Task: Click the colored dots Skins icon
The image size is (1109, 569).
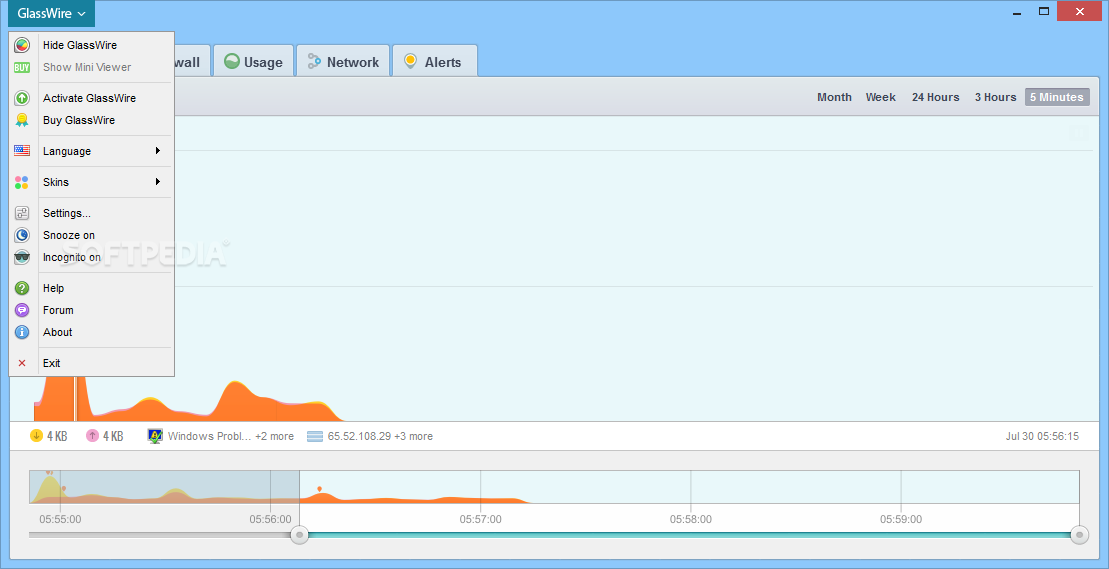Action: pyautogui.click(x=22, y=182)
